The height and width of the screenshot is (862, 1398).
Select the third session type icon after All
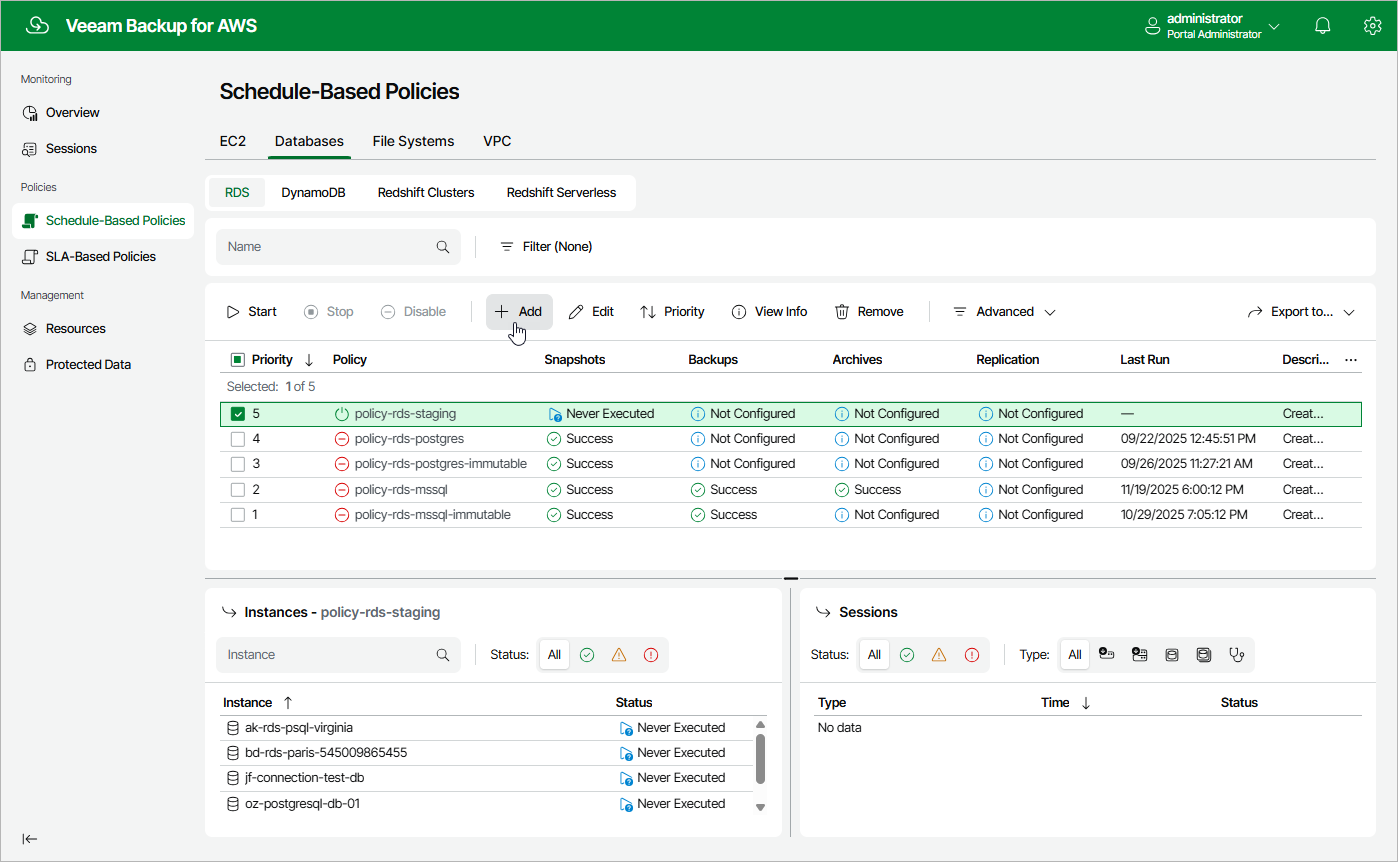(x=1172, y=655)
